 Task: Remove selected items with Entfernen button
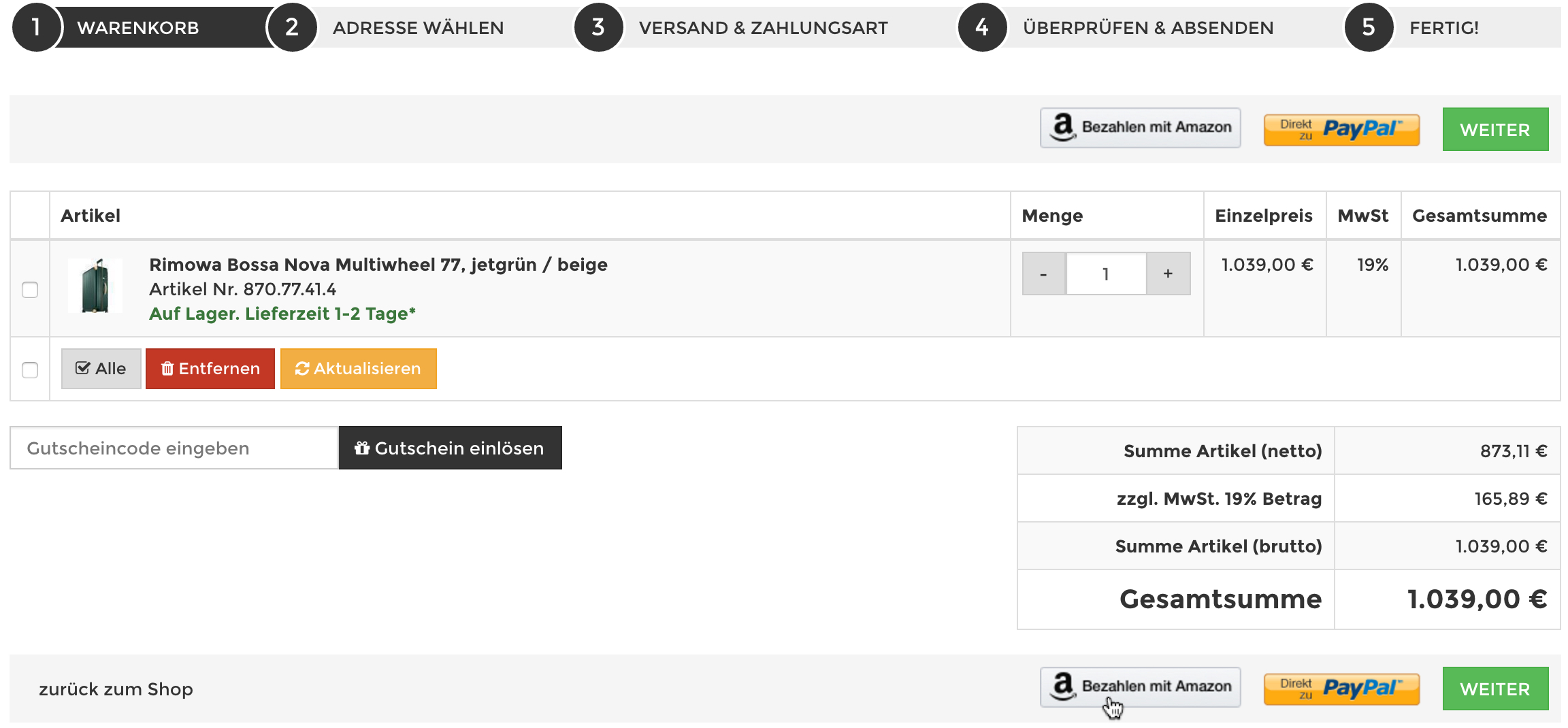[210, 369]
